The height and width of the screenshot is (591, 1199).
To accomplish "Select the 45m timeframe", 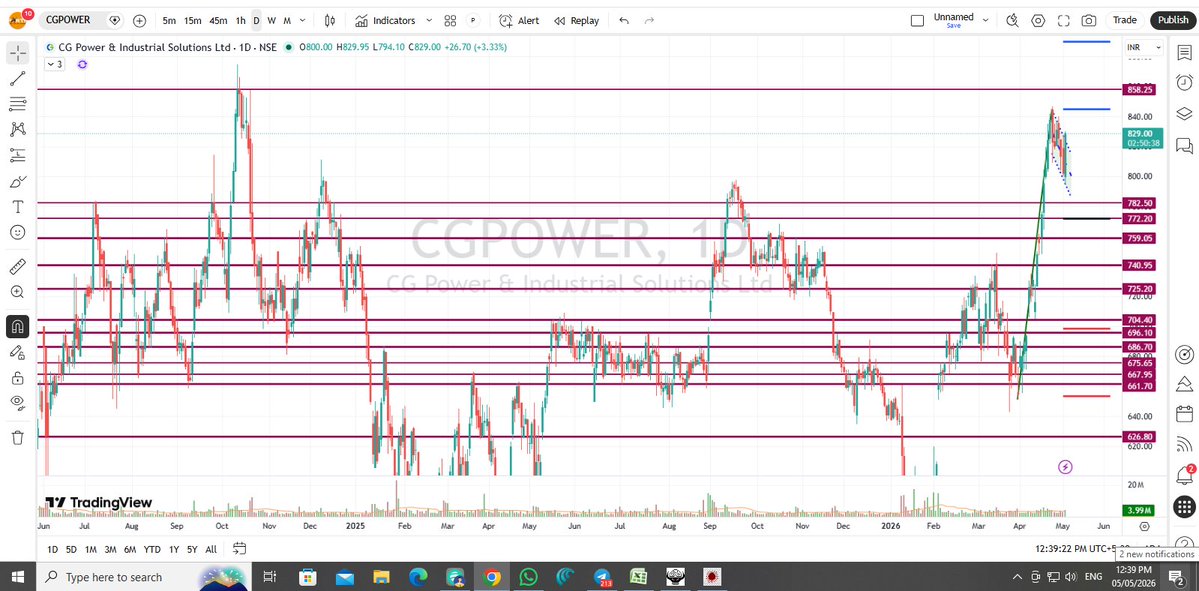I will point(218,21).
